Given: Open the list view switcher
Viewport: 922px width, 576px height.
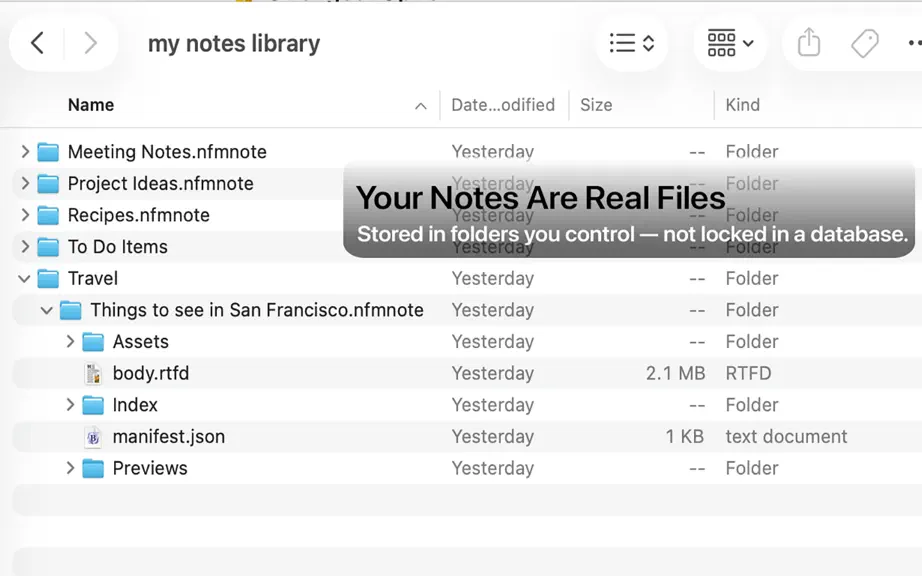Looking at the screenshot, I should pos(632,43).
